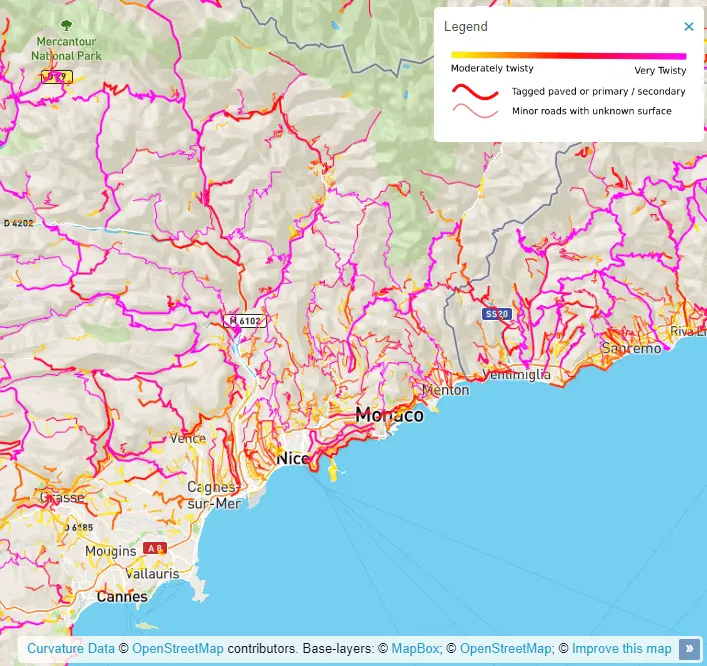This screenshot has width=707, height=666.
Task: Click the D 4202 road marker
Action: (x=17, y=223)
